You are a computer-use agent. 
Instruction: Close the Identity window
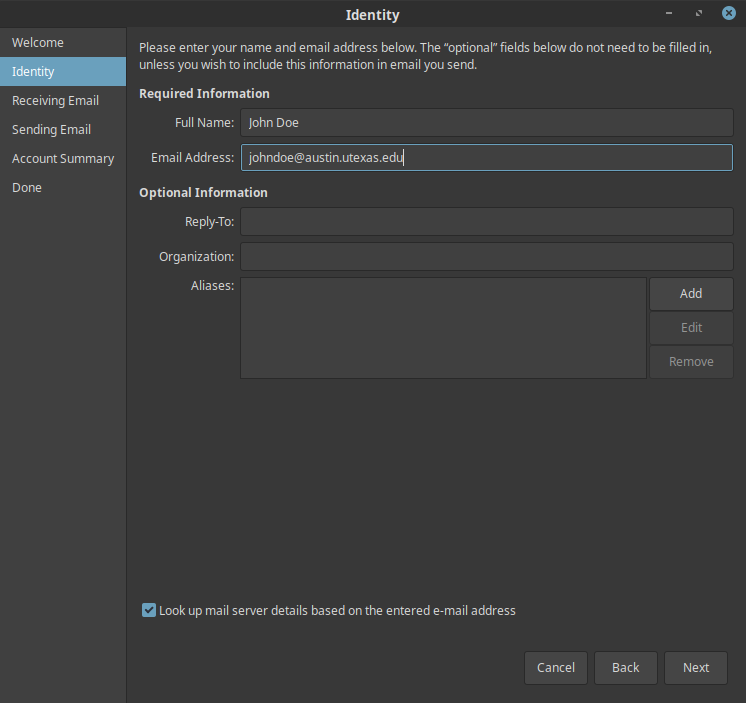click(728, 13)
